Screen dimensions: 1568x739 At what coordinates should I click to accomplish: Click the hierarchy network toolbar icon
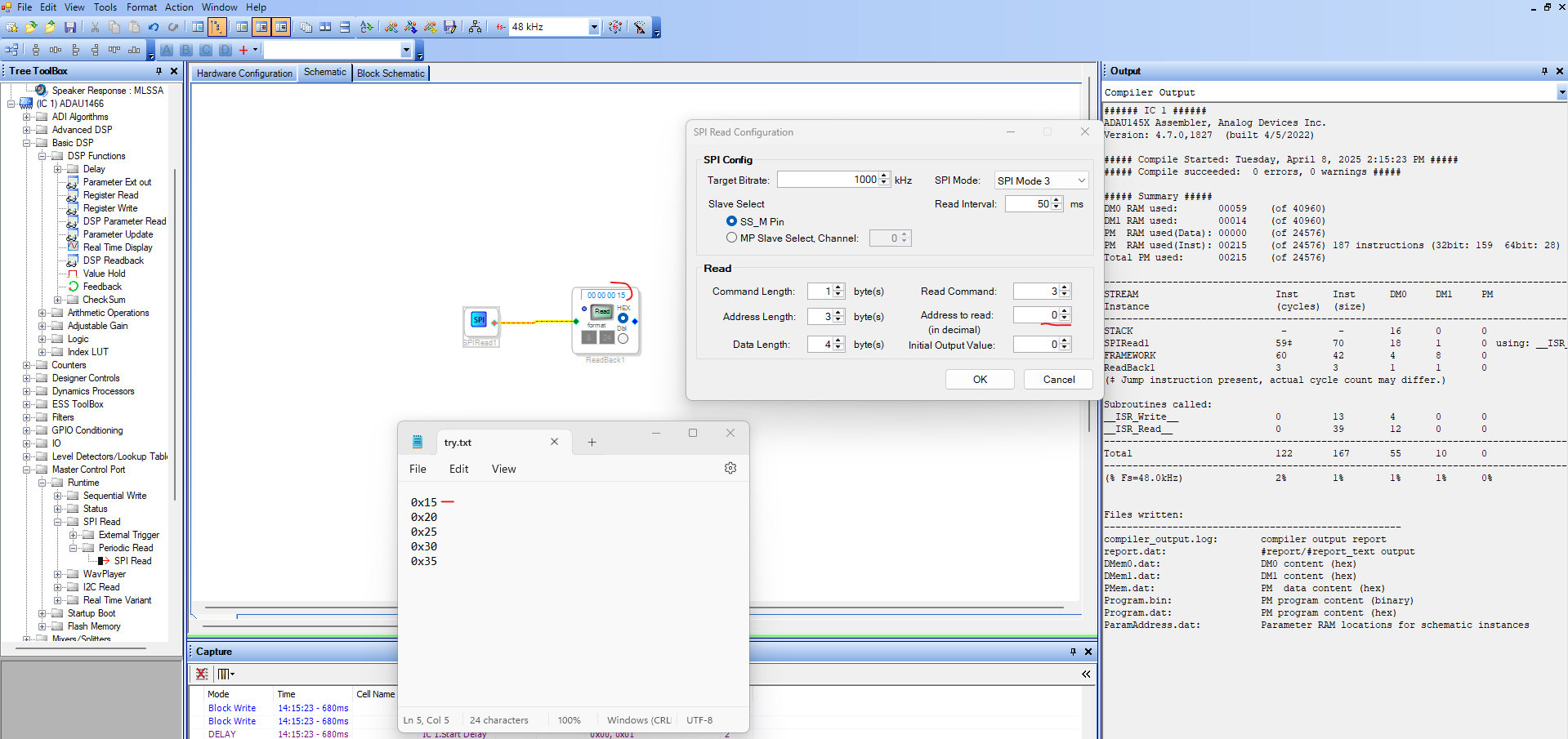tap(475, 27)
